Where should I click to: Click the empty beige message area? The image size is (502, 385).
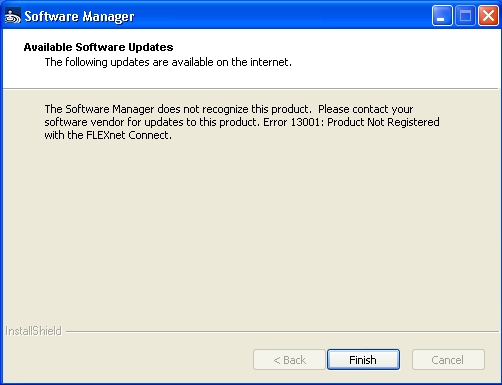pos(250,233)
